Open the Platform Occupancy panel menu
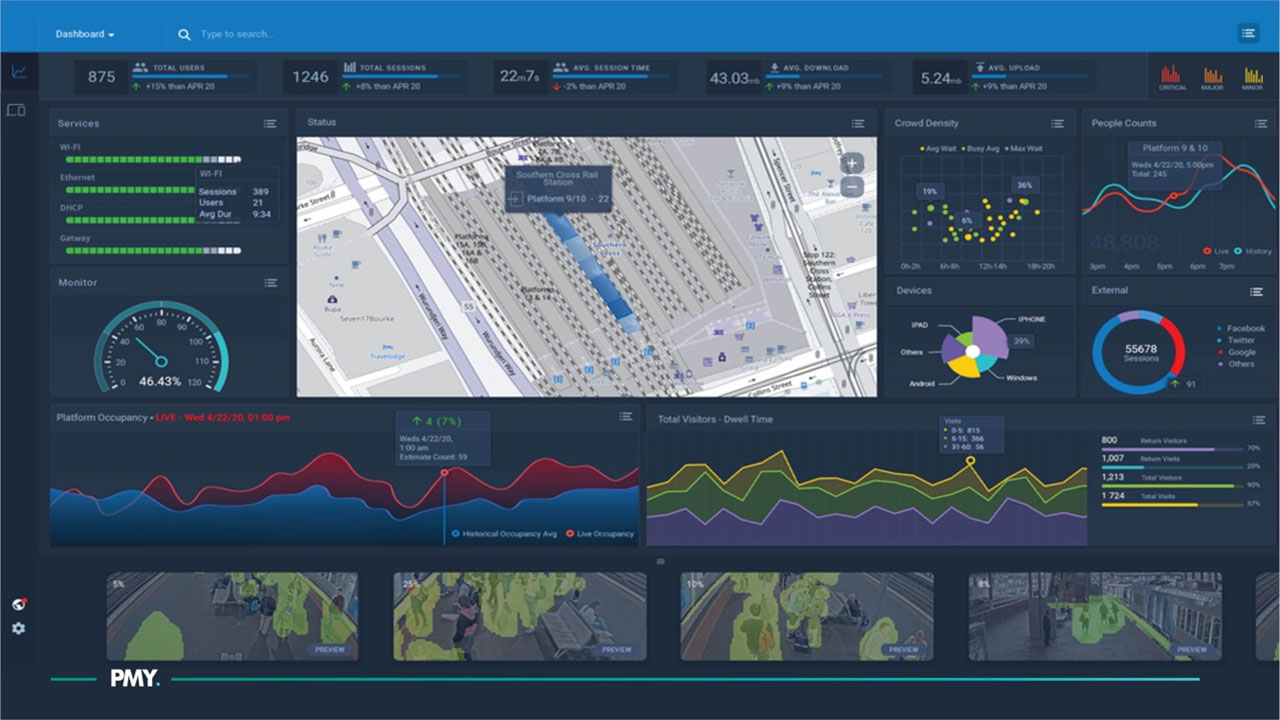This screenshot has width=1280, height=720. (625, 417)
